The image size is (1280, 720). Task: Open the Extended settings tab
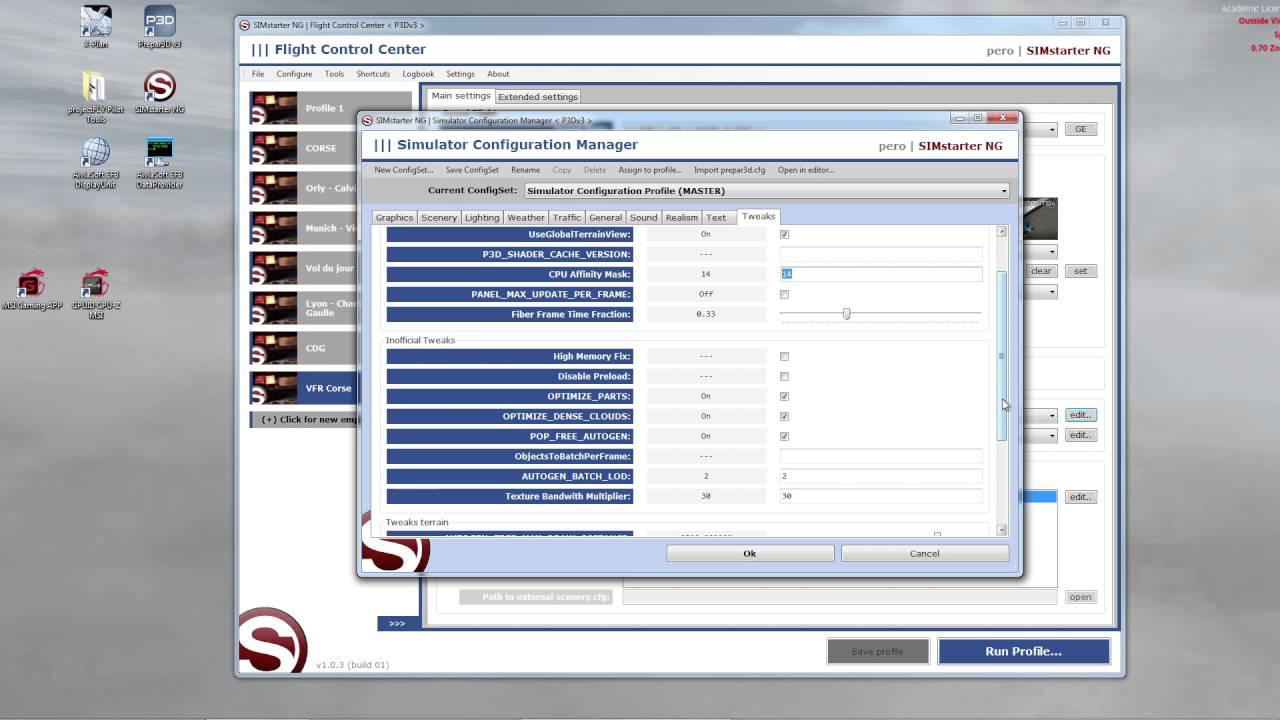tap(538, 97)
